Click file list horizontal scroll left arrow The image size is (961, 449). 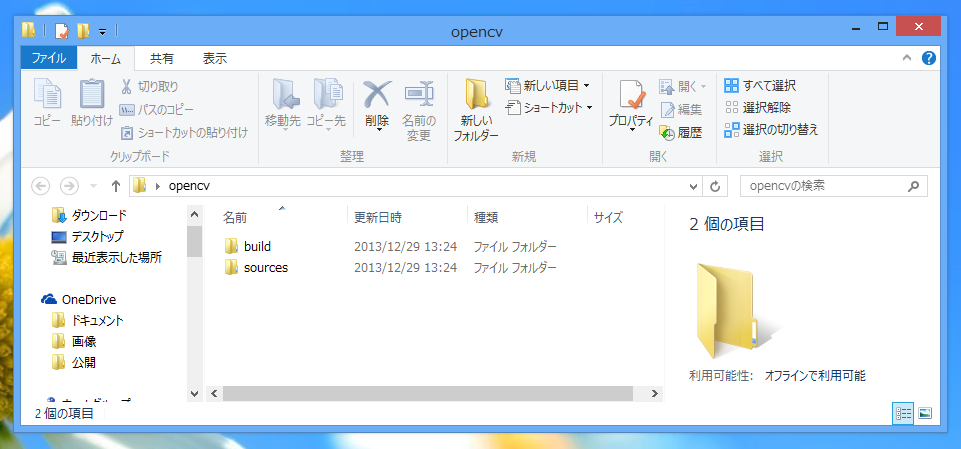click(215, 393)
